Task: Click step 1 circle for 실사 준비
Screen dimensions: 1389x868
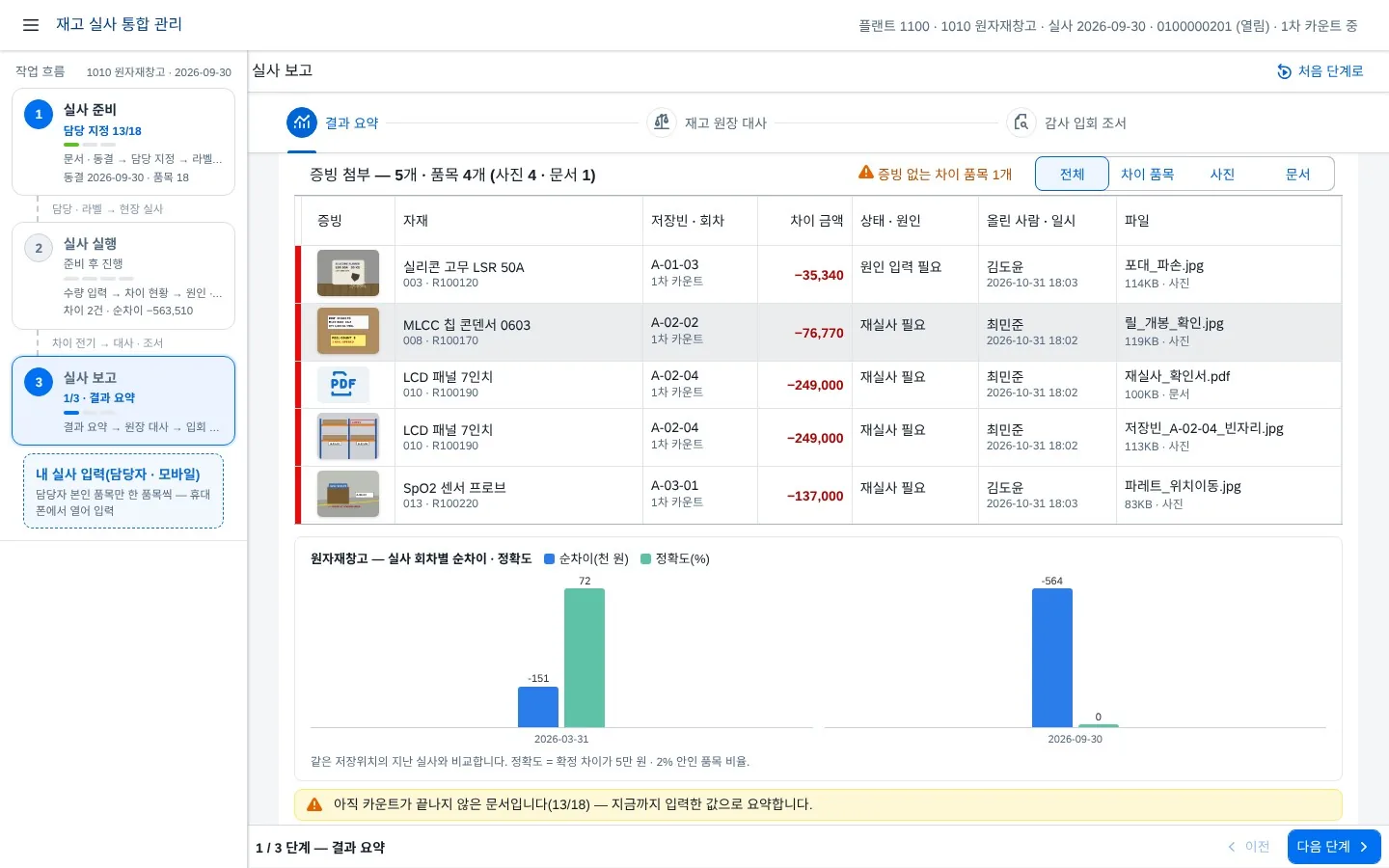Action: click(x=39, y=114)
